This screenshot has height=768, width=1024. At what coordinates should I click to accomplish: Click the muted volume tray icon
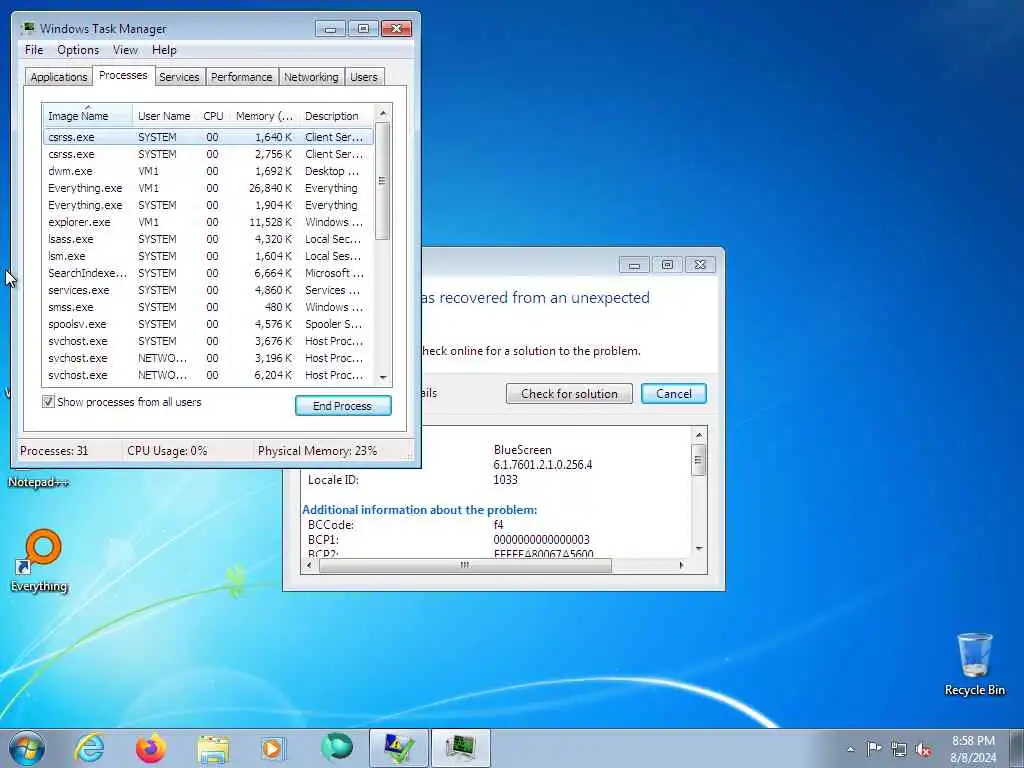pos(923,749)
